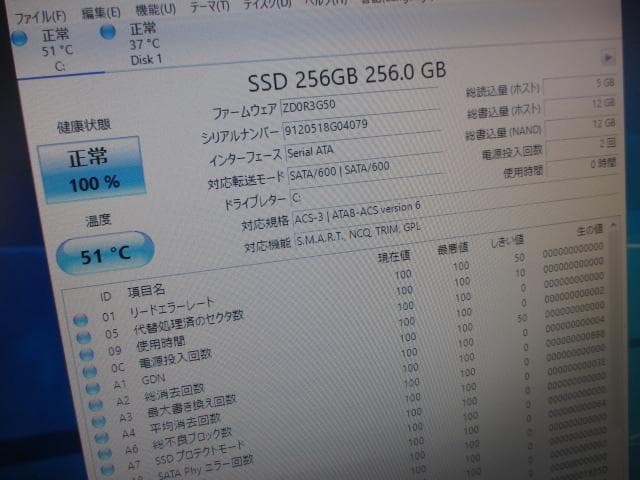Image resolution: width=640 pixels, height=480 pixels.
Task: Click the blue health icon for Disk 1
Action: (108, 31)
